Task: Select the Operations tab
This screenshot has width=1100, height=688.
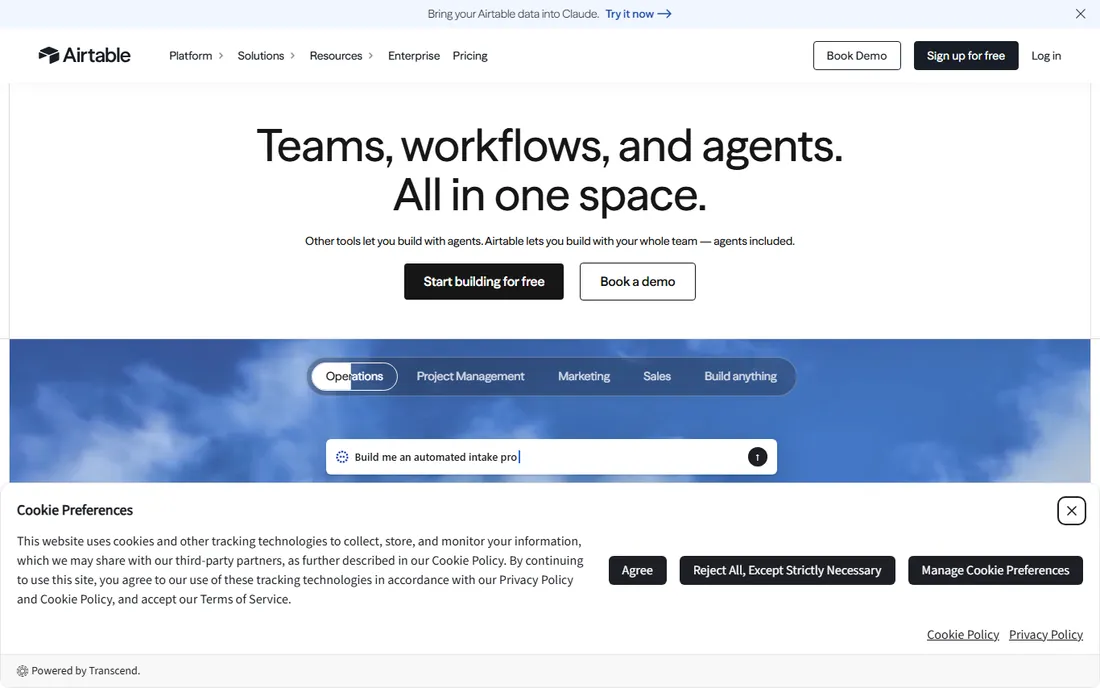Action: point(354,377)
